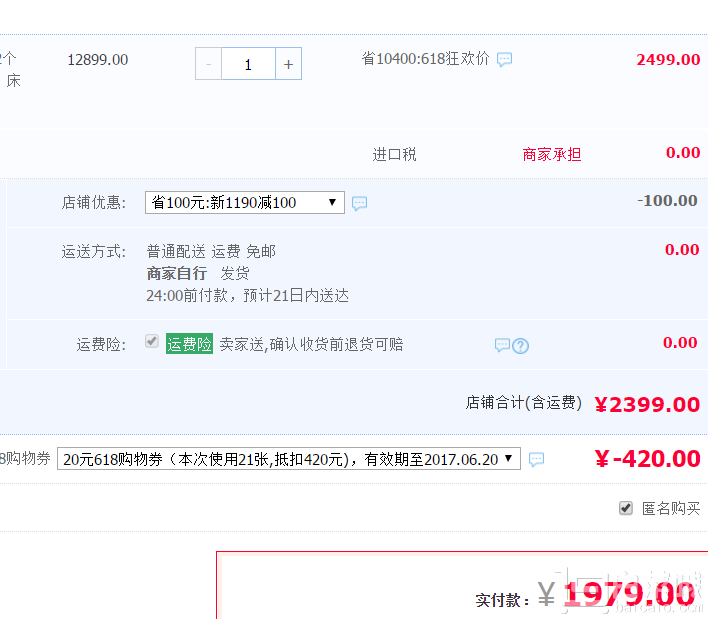The width and height of the screenshot is (708, 619).
Task: Open the chat icon beside 618狂欢价
Action: pos(504,59)
